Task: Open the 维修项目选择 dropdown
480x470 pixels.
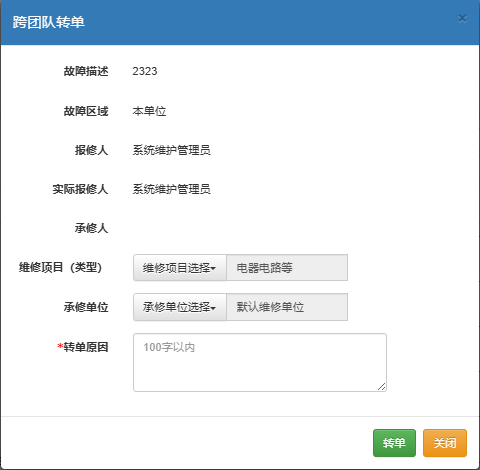Action: [x=180, y=268]
